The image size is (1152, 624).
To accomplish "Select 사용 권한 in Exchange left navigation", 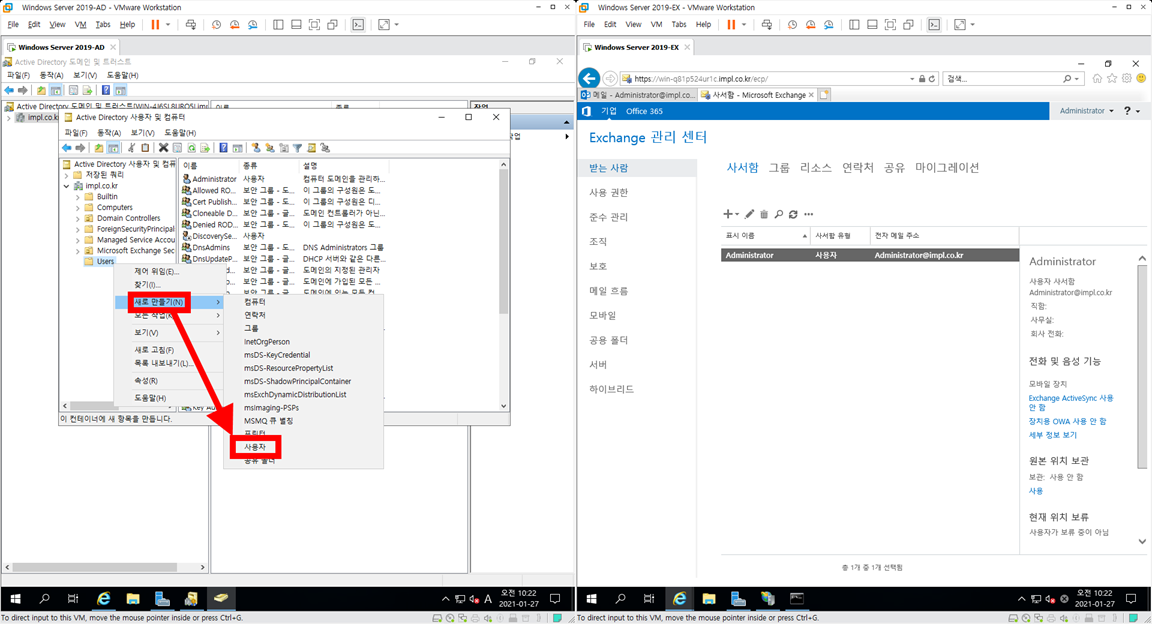I will tap(608, 193).
